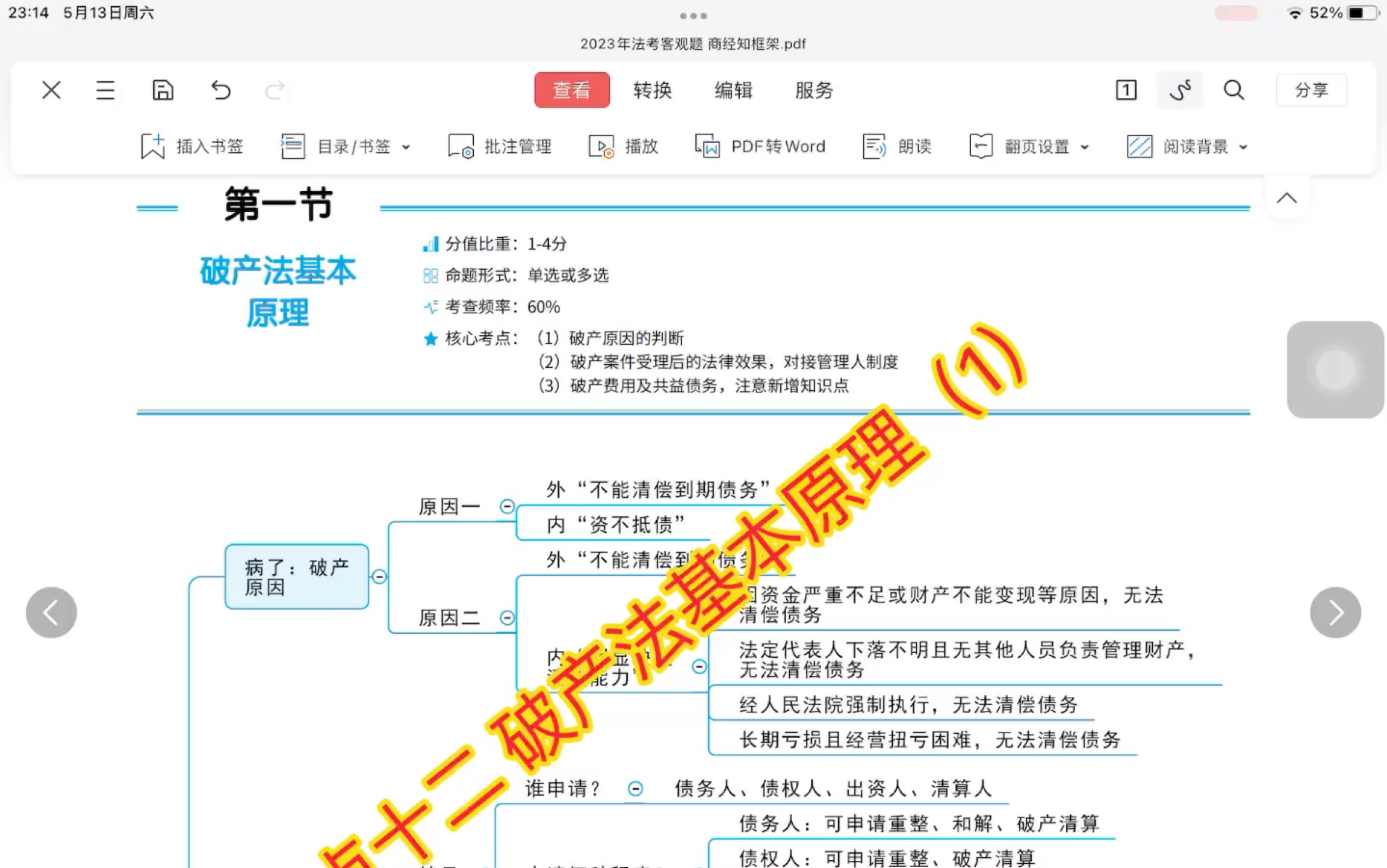Select the 病了：破产原因 mind map box
1387x868 pixels.
[297, 577]
